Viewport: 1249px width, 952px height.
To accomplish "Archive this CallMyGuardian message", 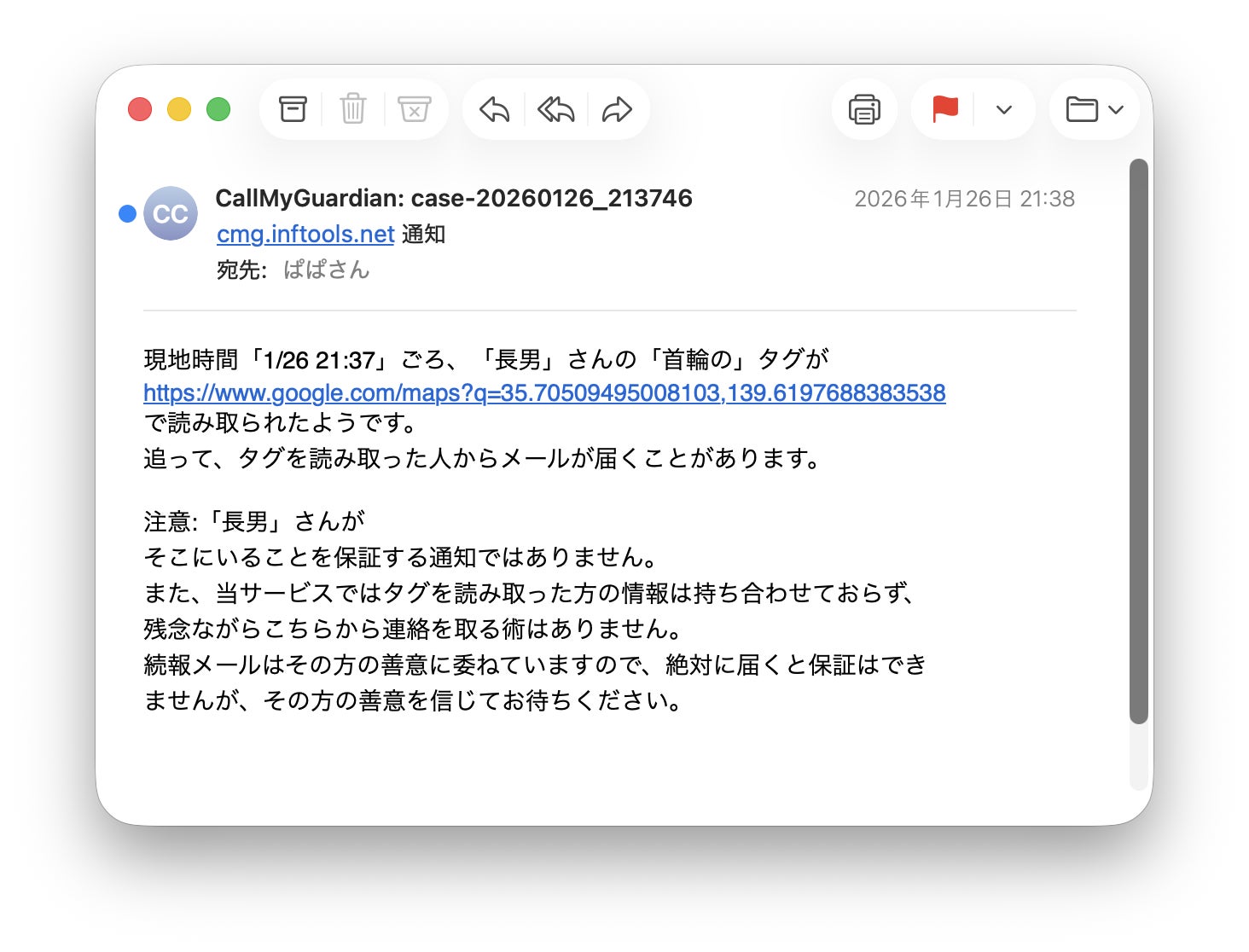I will tap(293, 109).
